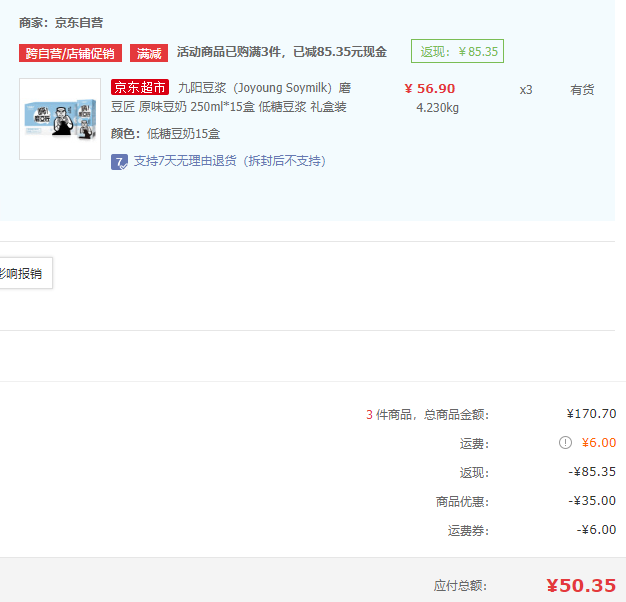Click the 影响报销 button
This screenshot has width=626, height=602.
(x=25, y=273)
